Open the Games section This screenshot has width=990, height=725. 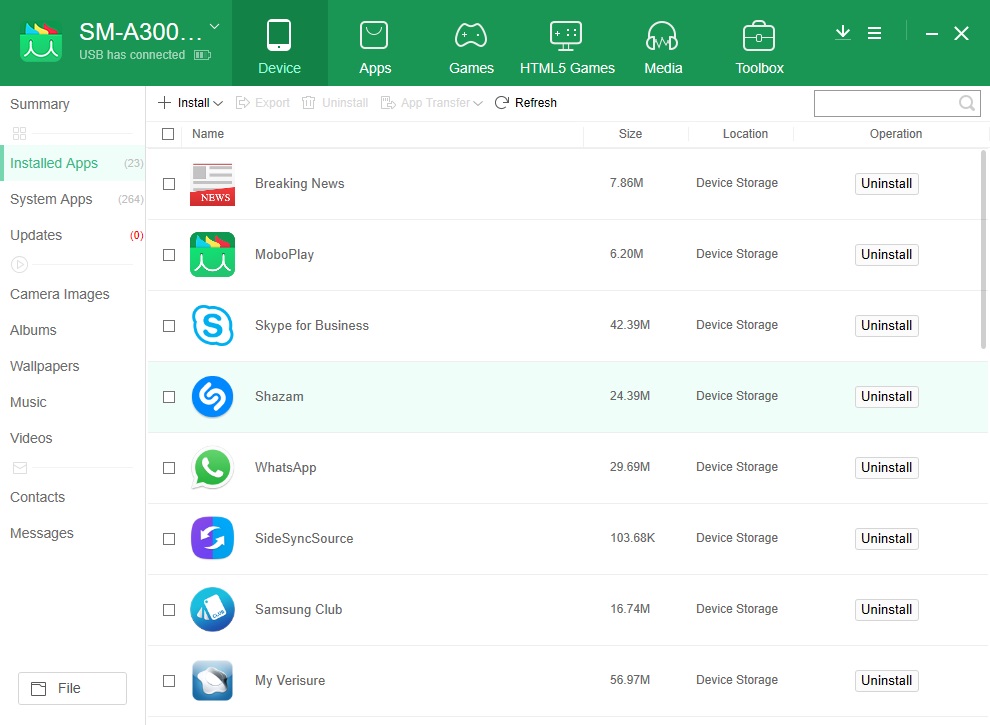click(471, 35)
